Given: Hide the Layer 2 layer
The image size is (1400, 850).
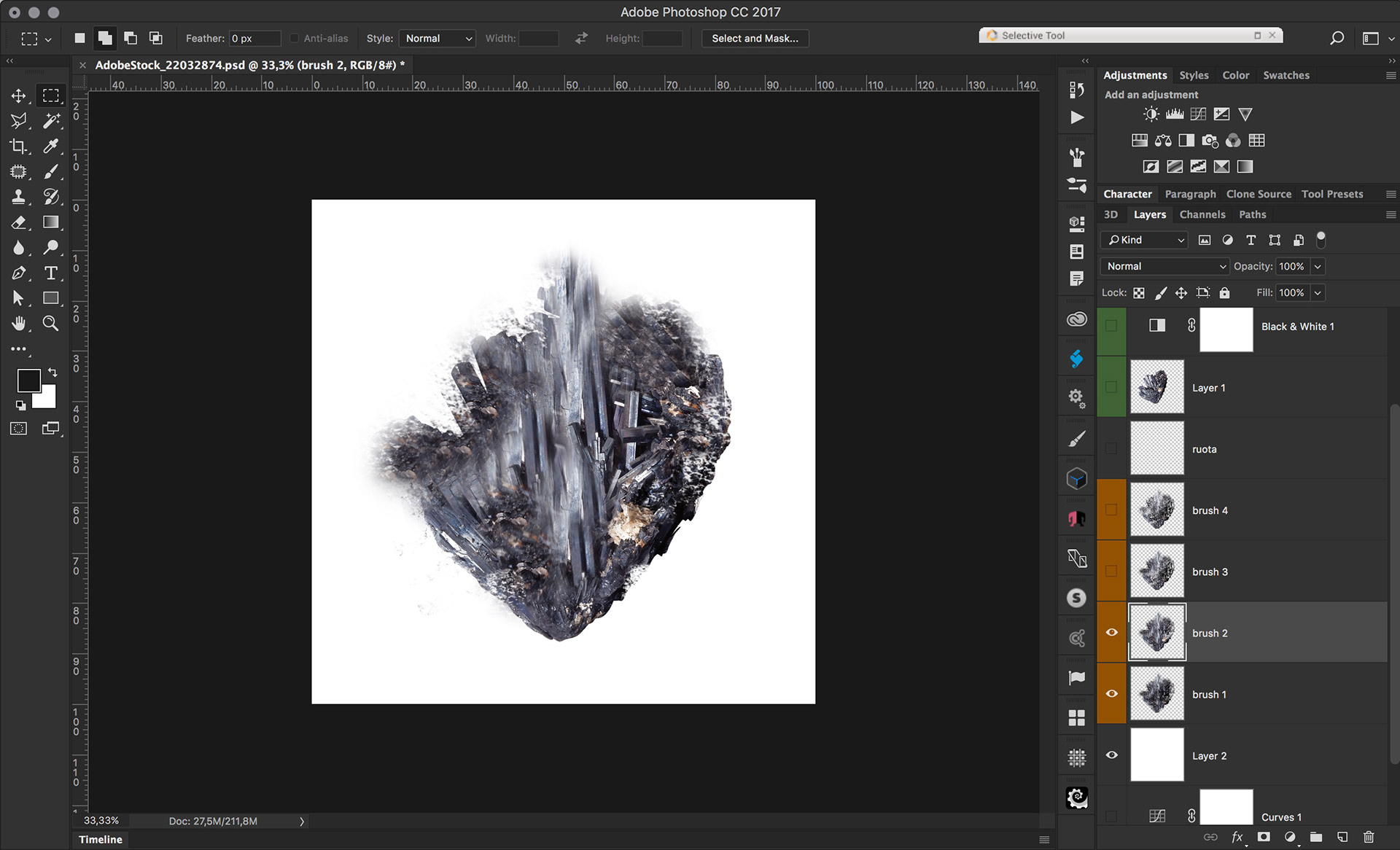Looking at the screenshot, I should [1111, 755].
